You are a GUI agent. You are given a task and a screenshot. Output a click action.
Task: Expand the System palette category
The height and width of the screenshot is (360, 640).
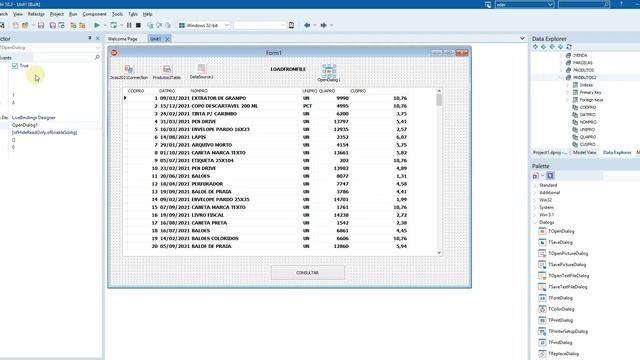point(535,207)
